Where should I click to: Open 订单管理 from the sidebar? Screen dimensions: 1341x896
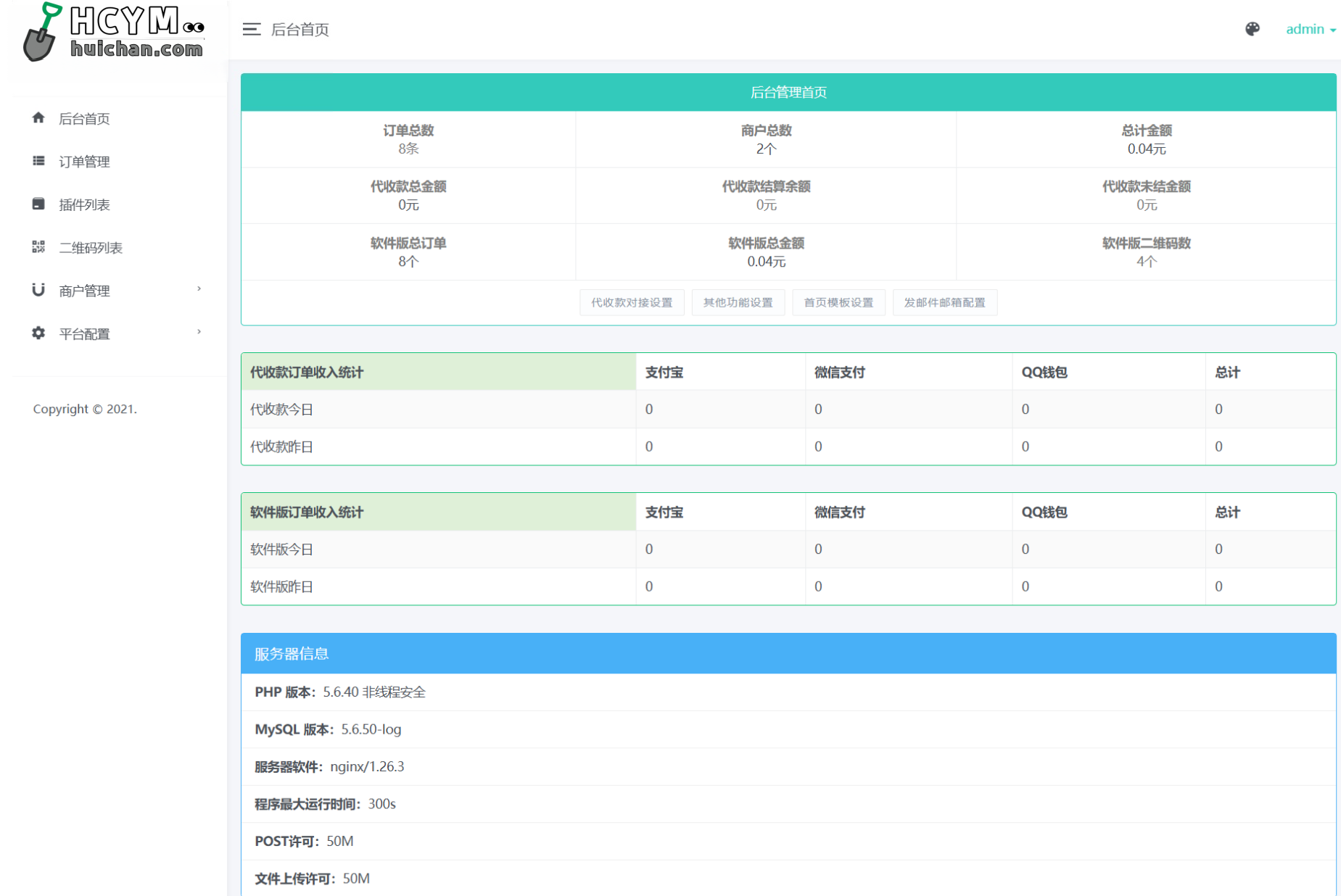point(84,162)
